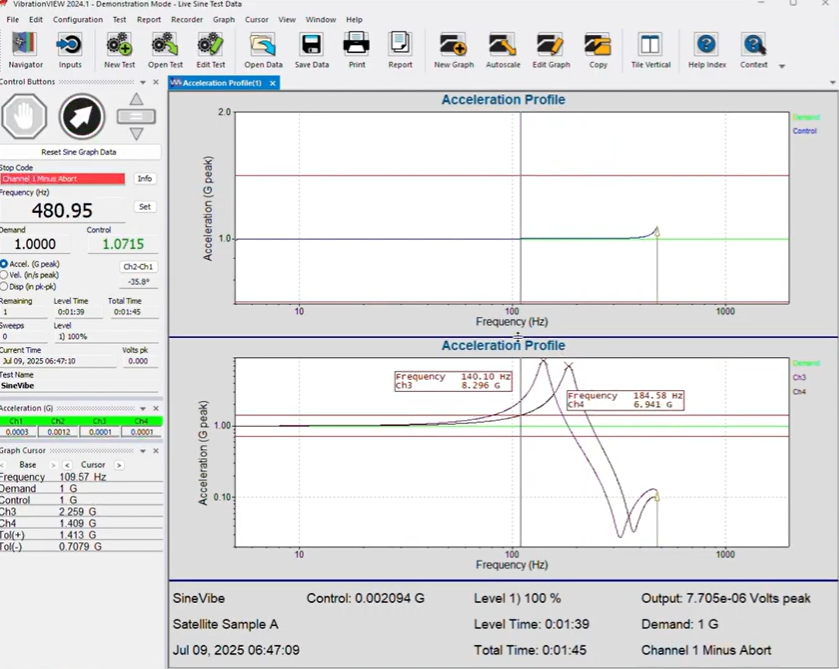Click the Control value 1.0715

point(123,244)
